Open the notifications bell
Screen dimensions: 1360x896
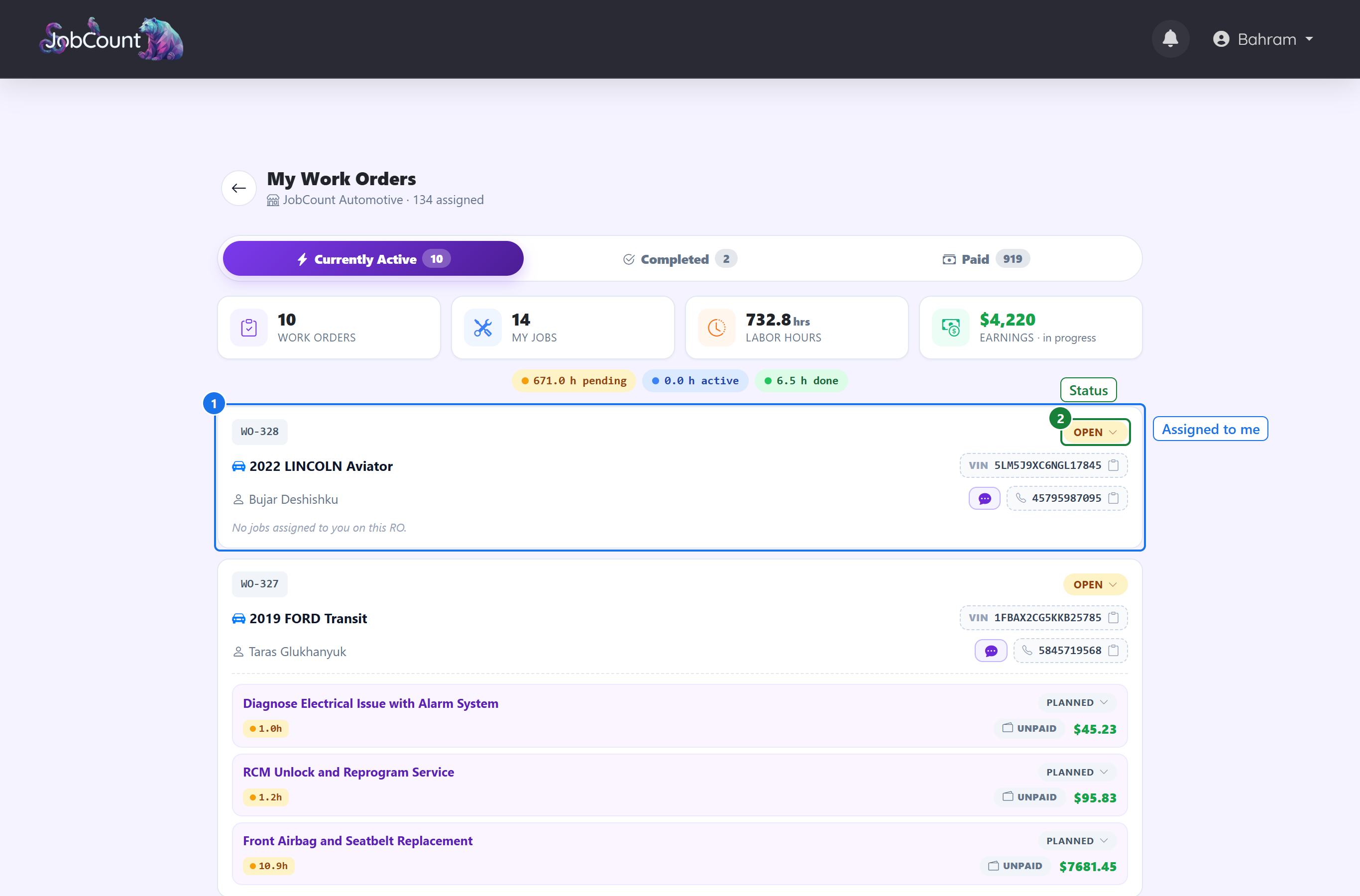point(1170,39)
